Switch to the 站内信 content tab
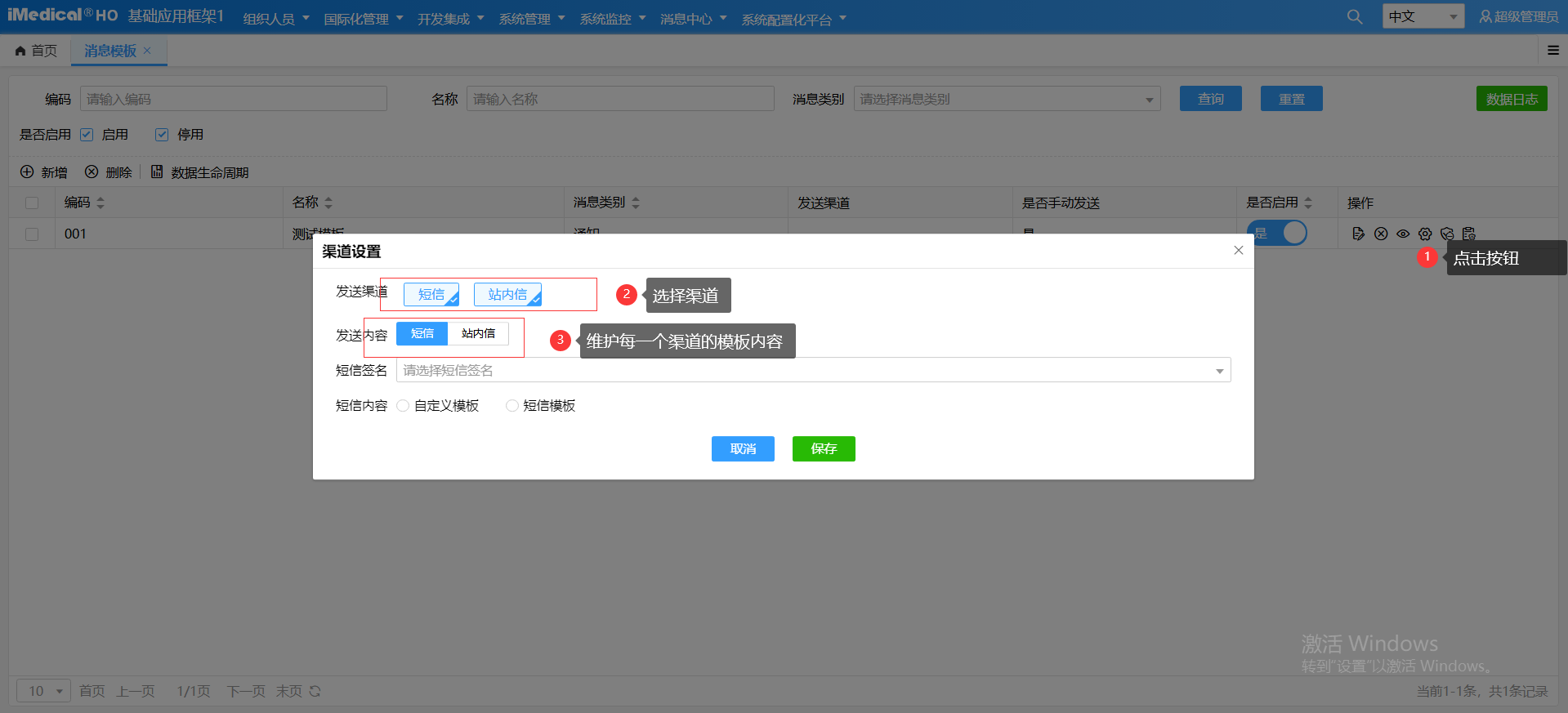The height and width of the screenshot is (713, 1568). pyautogui.click(x=478, y=334)
